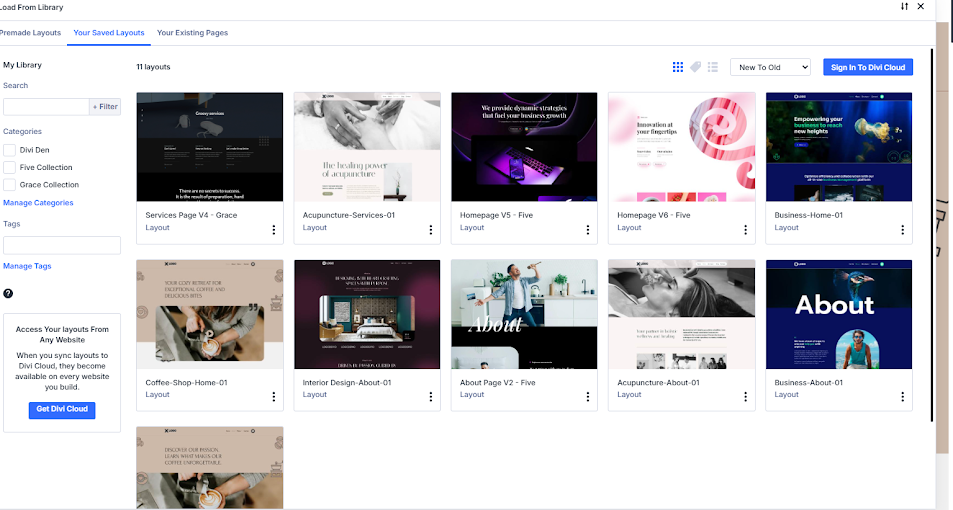Select the Services Page V4 - Grace thumbnail
Image resolution: width=953 pixels, height=510 pixels.
tap(210, 147)
